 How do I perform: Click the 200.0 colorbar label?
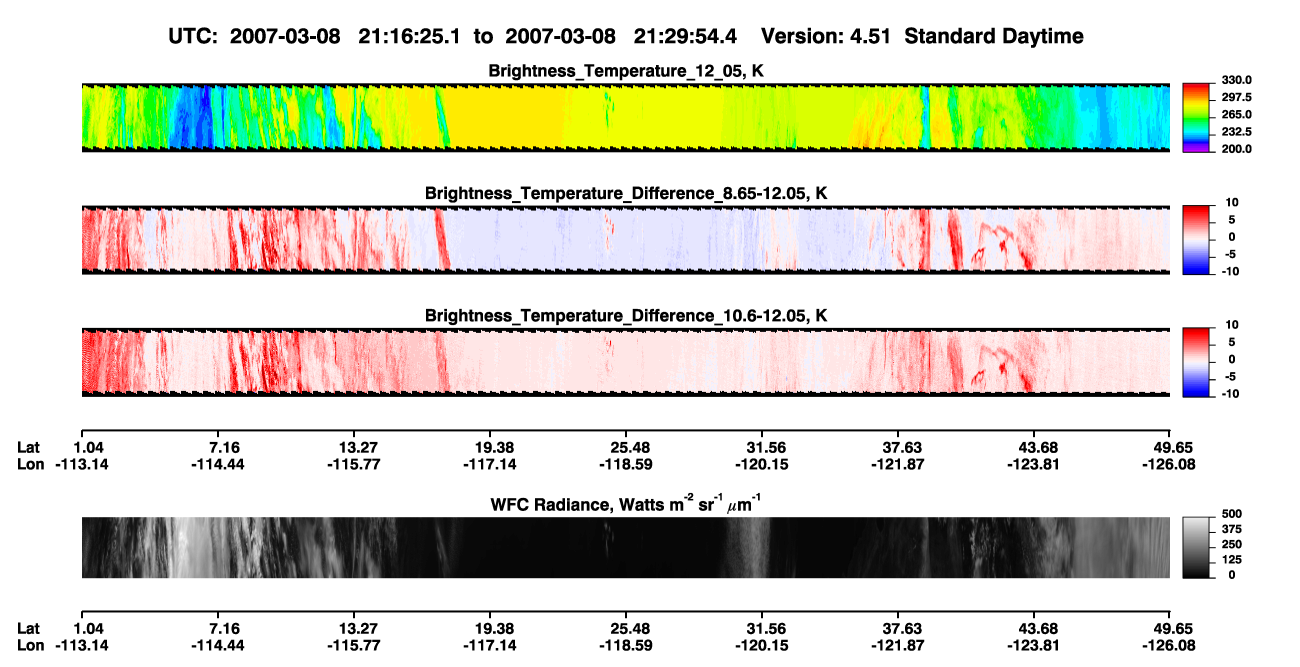(x=1236, y=148)
